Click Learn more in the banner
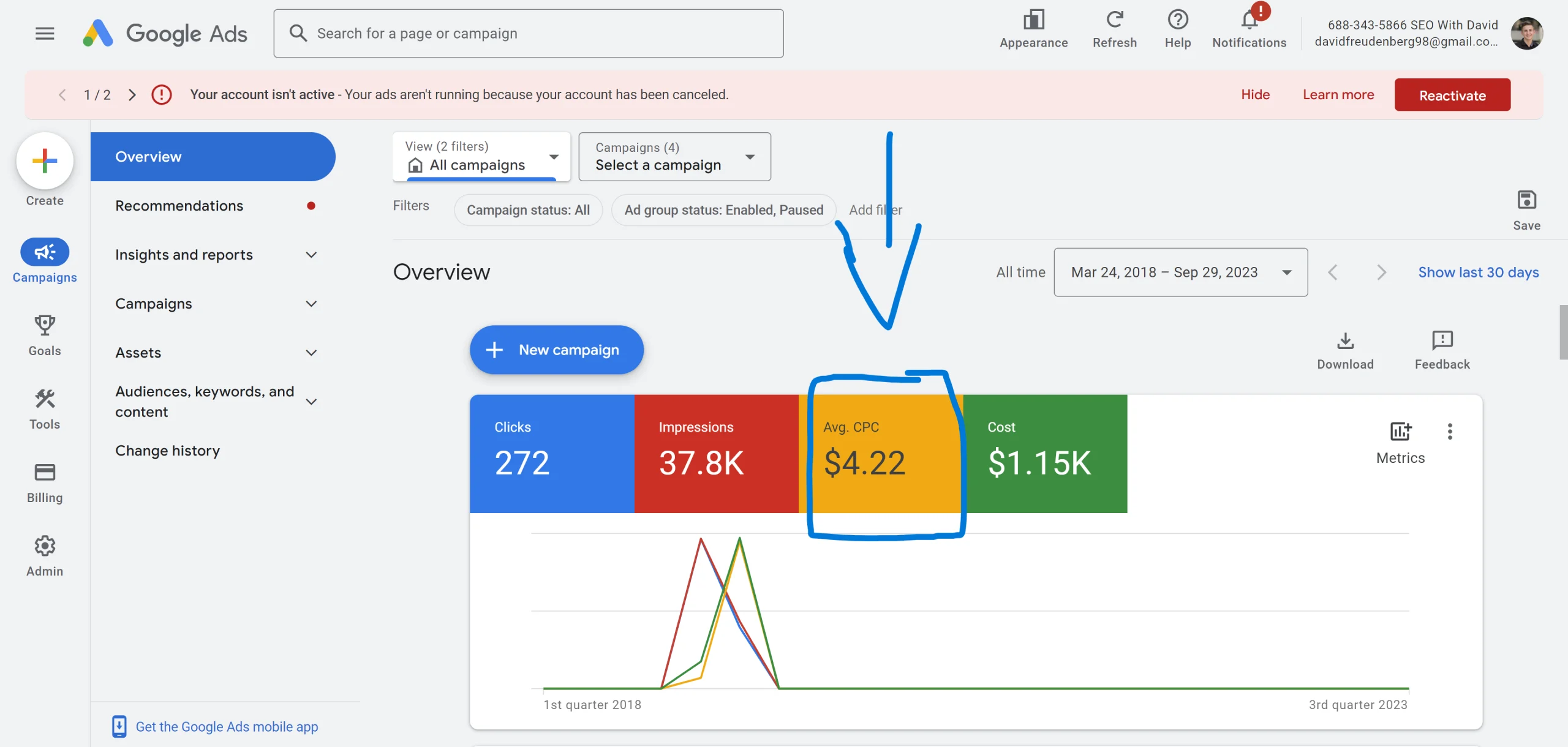 tap(1338, 95)
